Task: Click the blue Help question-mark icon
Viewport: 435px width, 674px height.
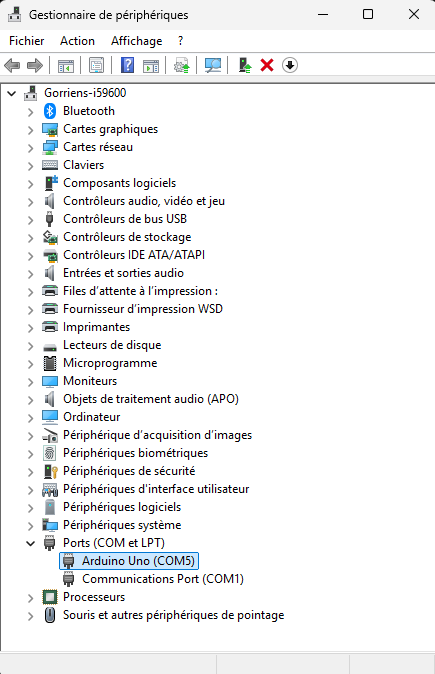Action: (128, 65)
